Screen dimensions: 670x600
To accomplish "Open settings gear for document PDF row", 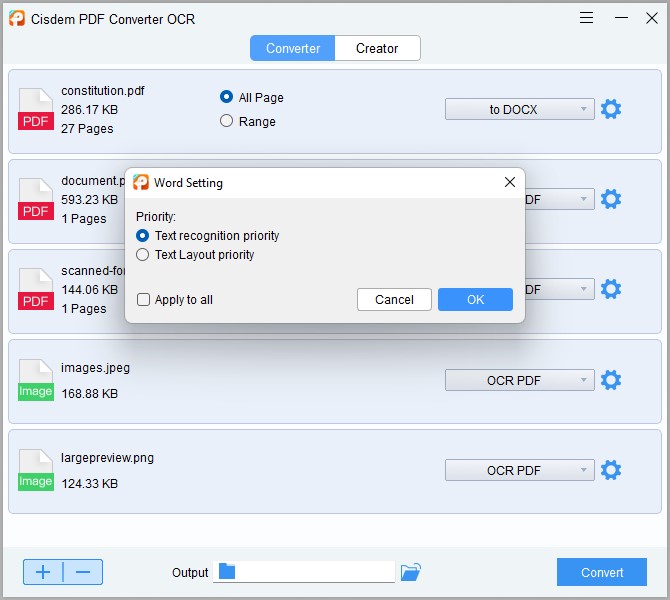I will coord(611,199).
